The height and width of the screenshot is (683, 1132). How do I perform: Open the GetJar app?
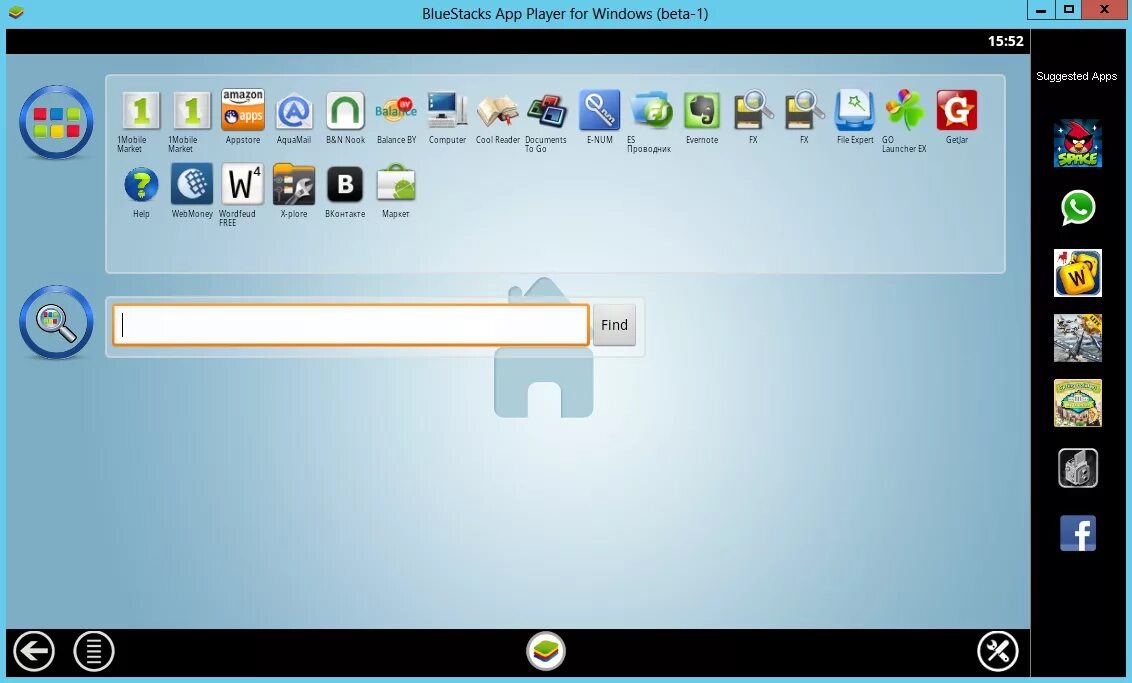click(957, 110)
